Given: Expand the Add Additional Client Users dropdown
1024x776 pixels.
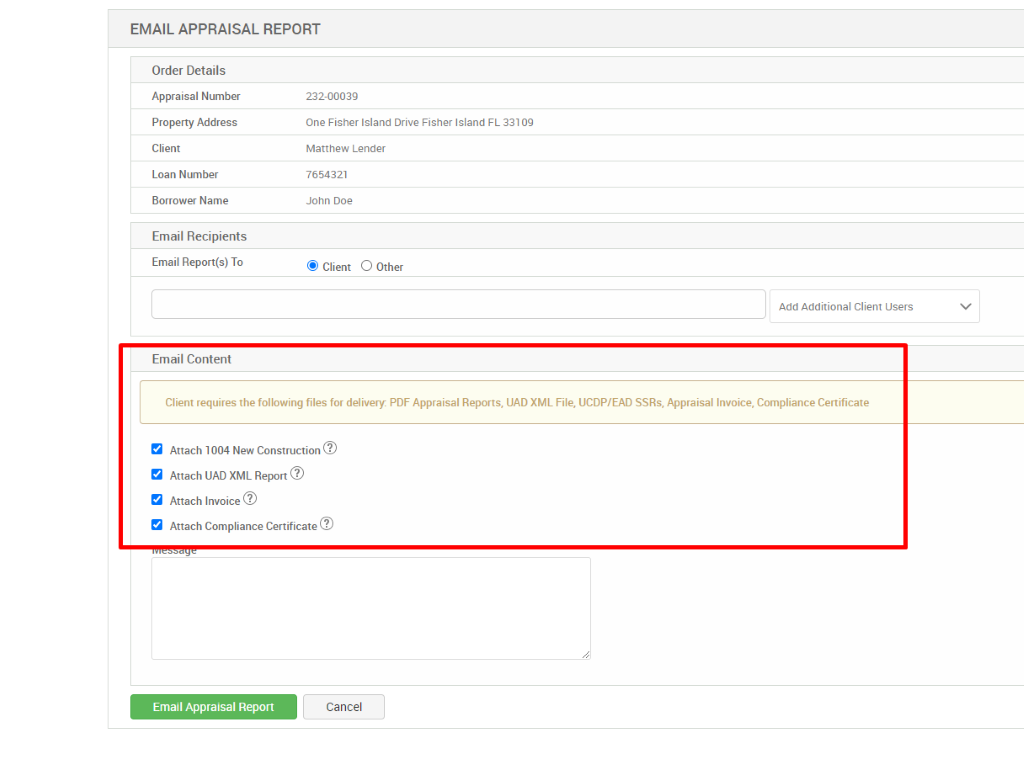Looking at the screenshot, I should click(874, 306).
